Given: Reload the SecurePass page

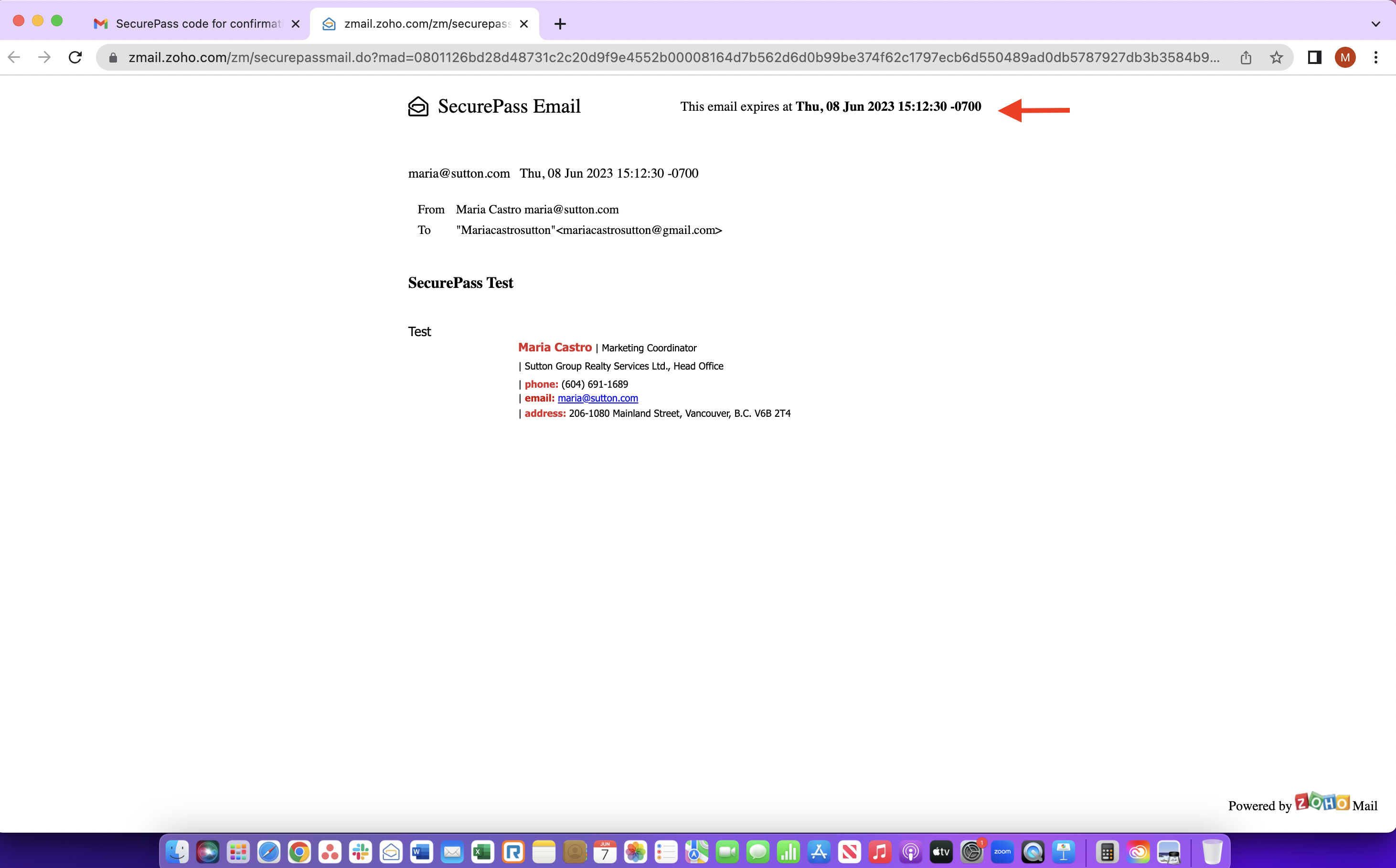Looking at the screenshot, I should coord(75,57).
